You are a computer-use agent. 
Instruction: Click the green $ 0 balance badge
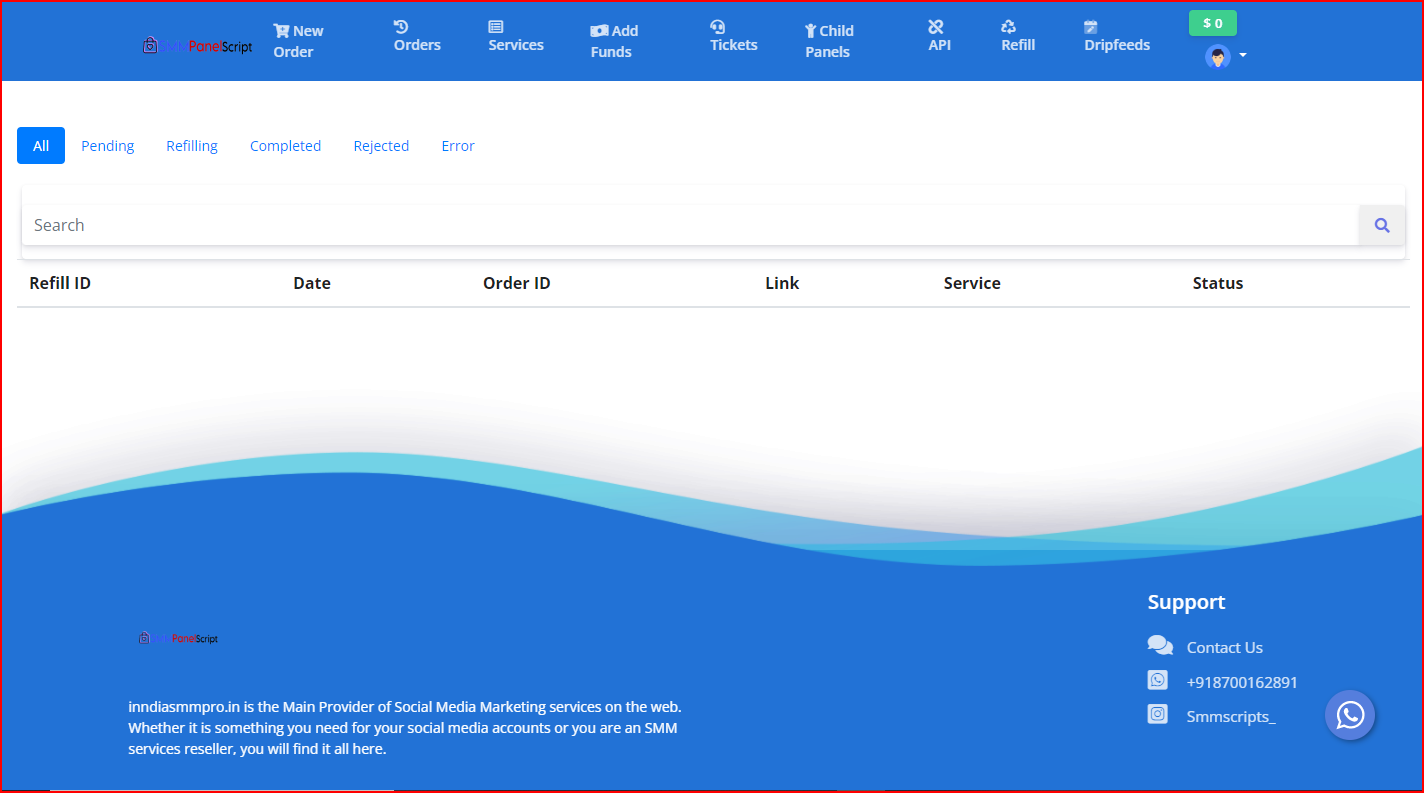click(x=1212, y=23)
